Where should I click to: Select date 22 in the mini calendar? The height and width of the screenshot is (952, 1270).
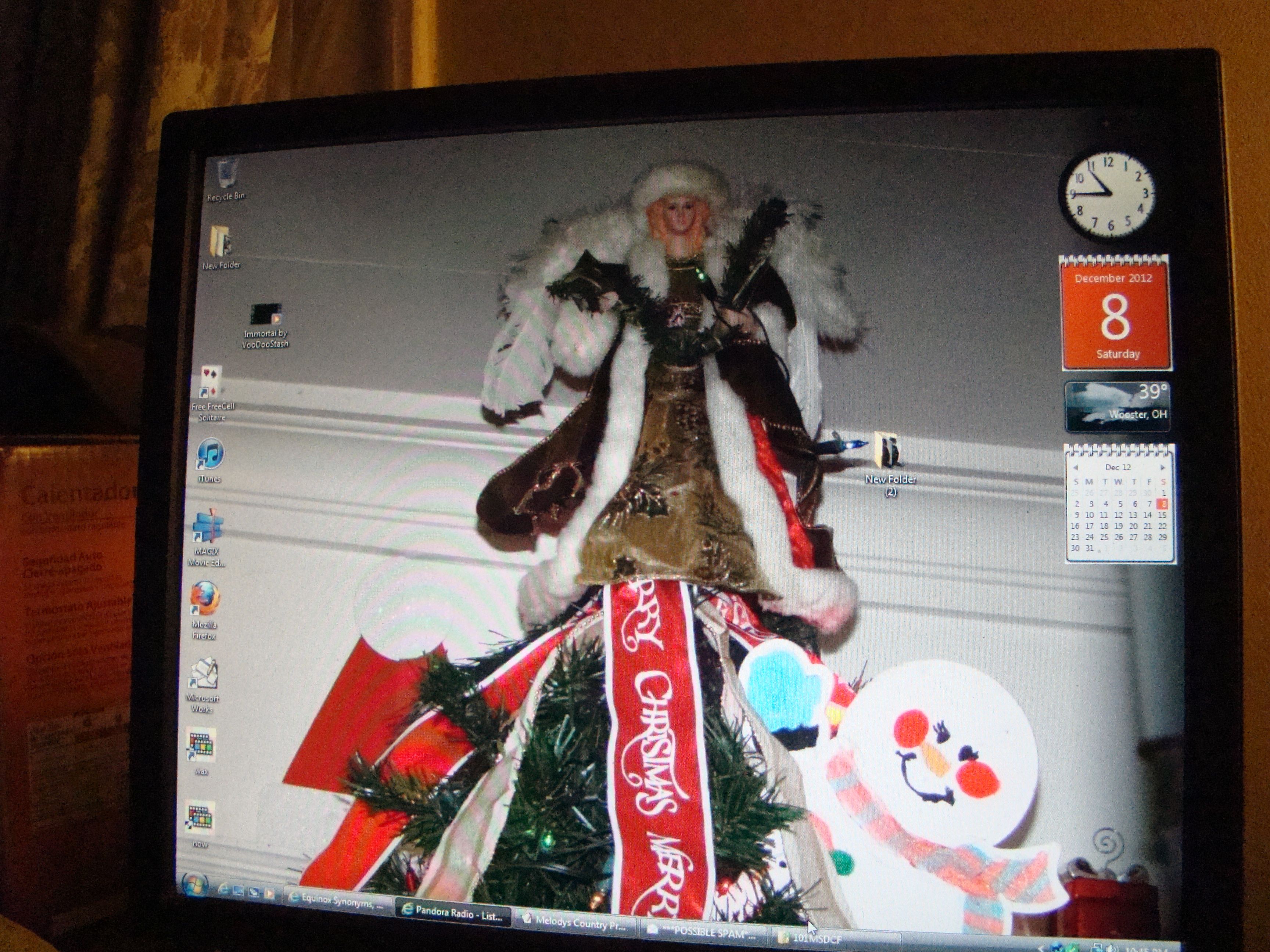tap(1162, 526)
